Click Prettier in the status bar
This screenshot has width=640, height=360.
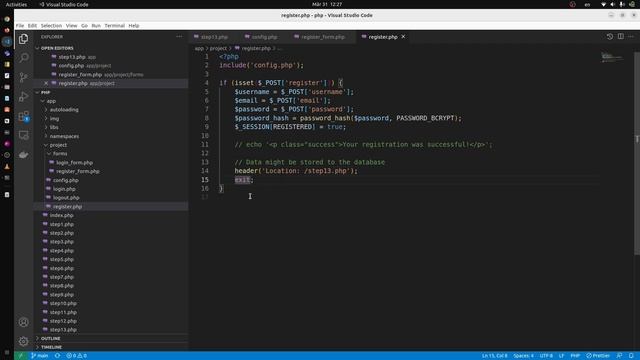[x=598, y=356]
